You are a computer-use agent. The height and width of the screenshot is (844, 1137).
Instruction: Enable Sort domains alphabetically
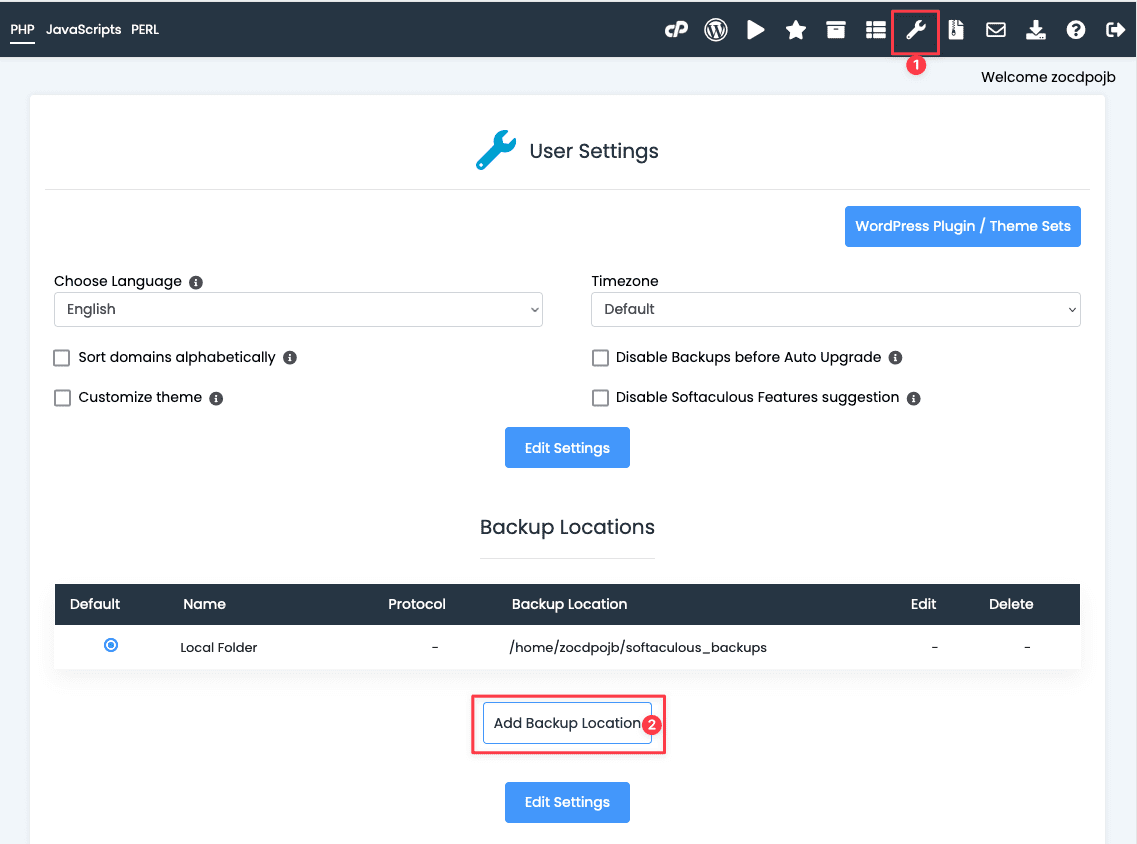tap(62, 357)
